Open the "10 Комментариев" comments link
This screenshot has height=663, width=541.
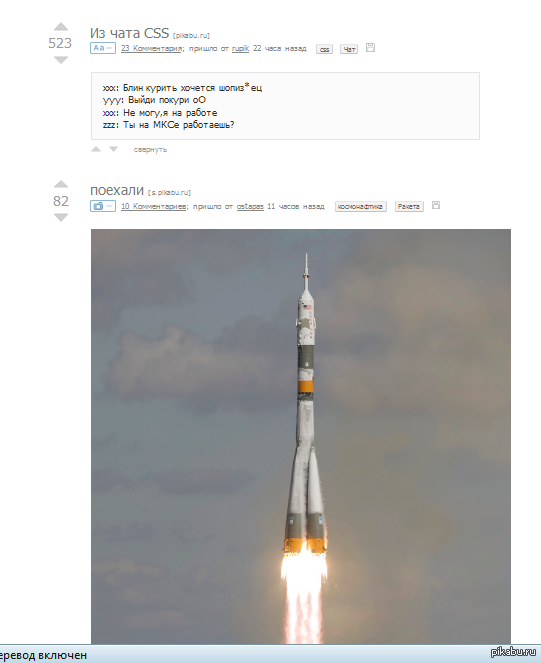click(154, 206)
